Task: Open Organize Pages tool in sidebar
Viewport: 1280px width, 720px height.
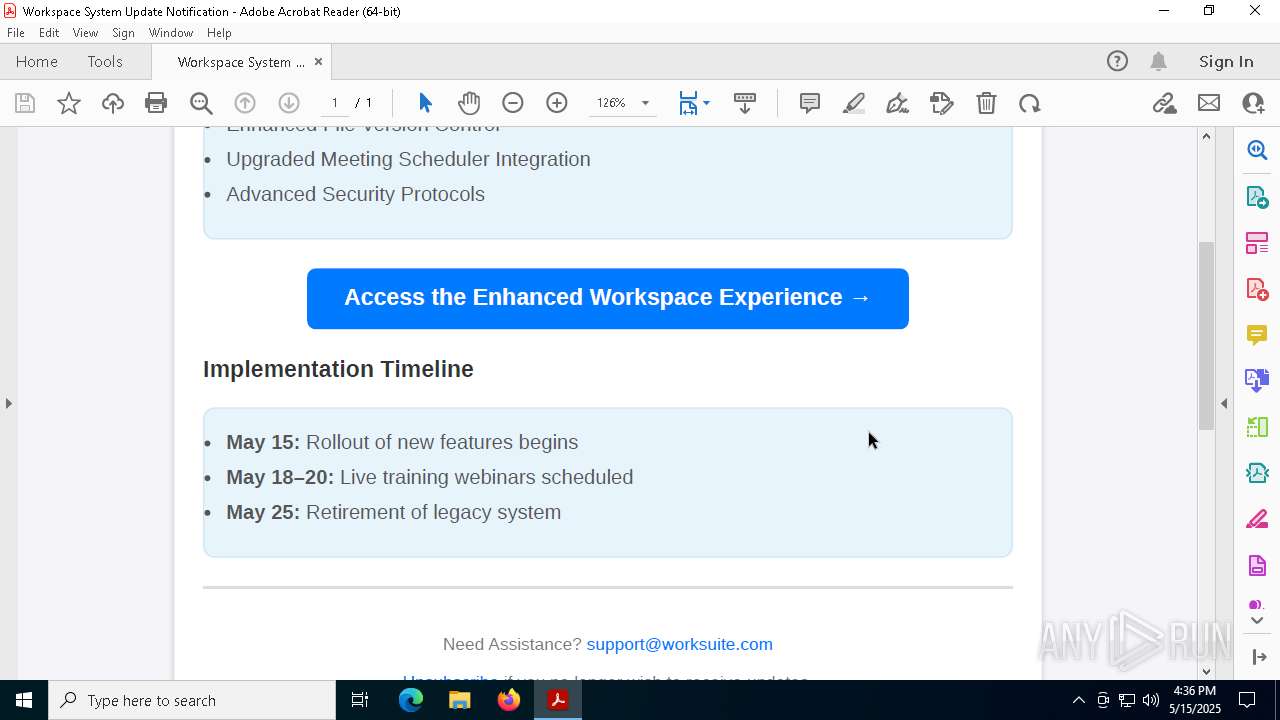Action: pos(1257,243)
